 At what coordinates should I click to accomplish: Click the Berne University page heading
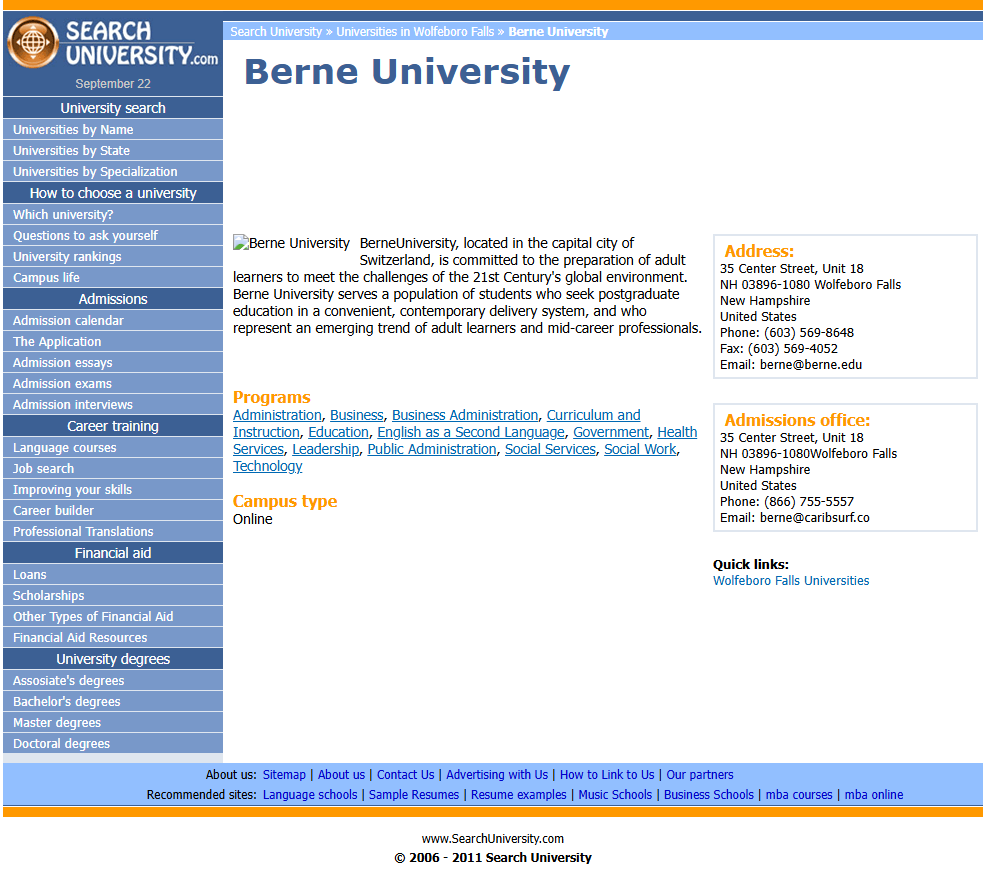(x=407, y=72)
